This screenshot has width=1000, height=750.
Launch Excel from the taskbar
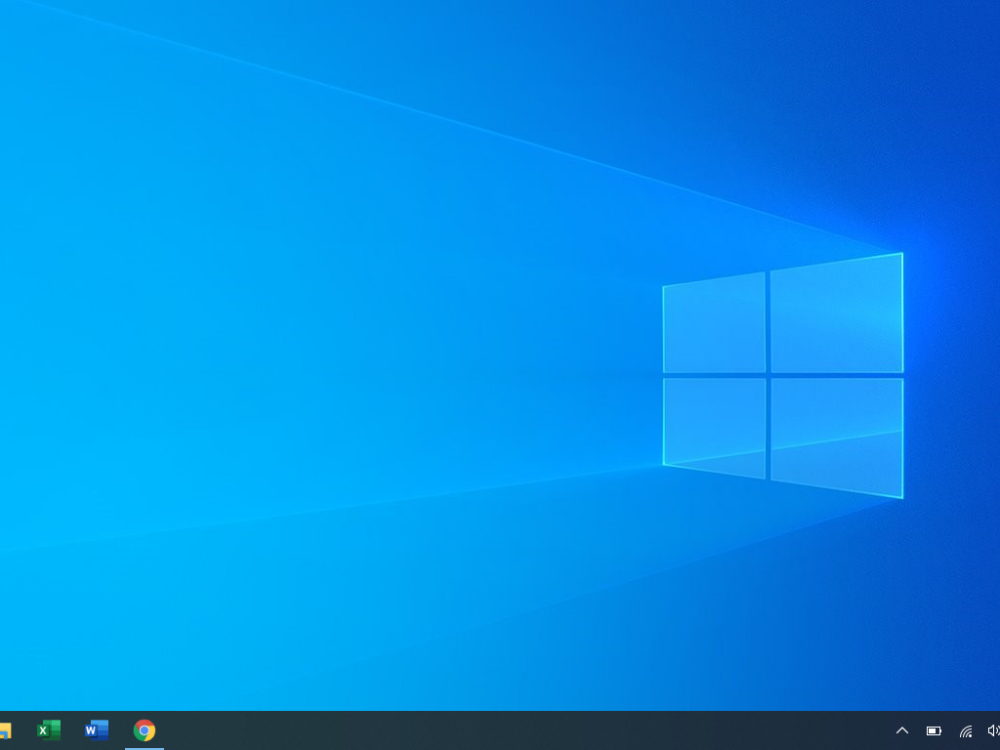pyautogui.click(x=48, y=731)
